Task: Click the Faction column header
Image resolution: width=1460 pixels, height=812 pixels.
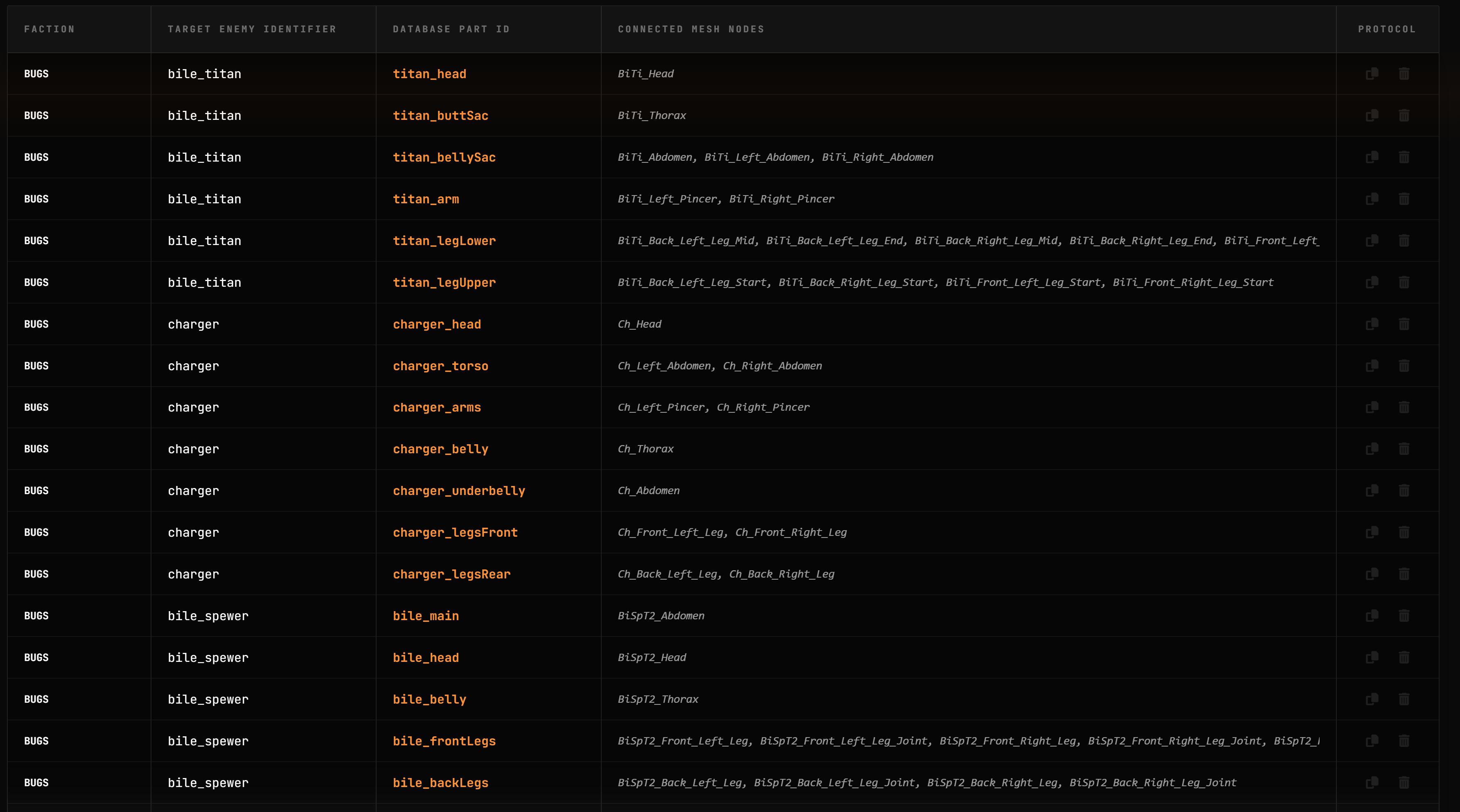Action: pos(49,29)
